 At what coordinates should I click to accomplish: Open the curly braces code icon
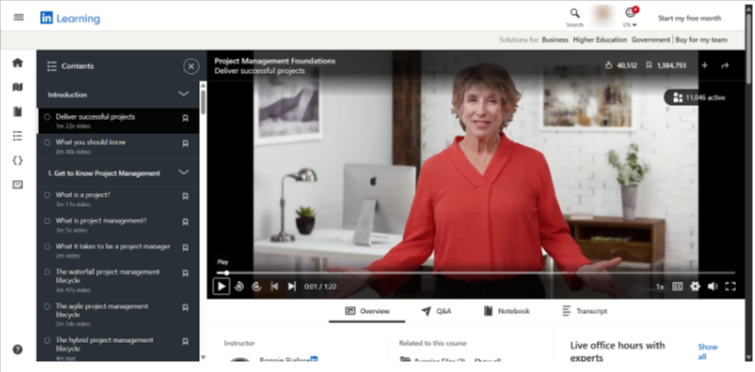click(18, 161)
